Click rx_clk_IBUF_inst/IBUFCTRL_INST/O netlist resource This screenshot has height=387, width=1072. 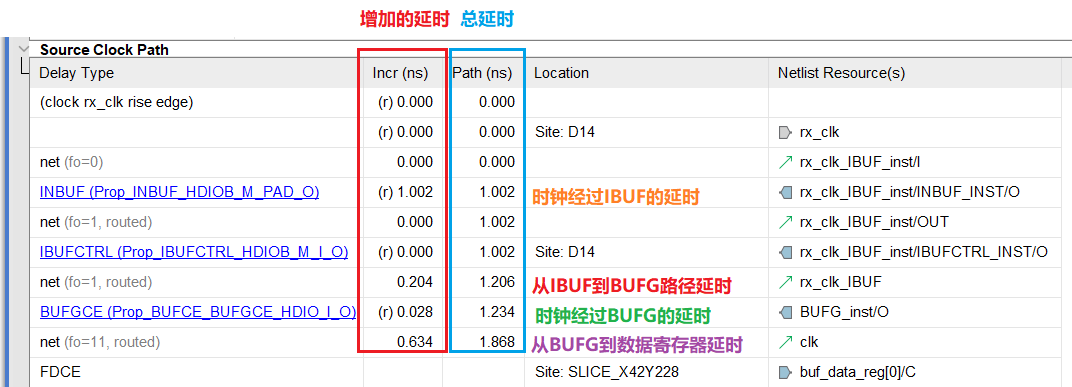pos(924,252)
